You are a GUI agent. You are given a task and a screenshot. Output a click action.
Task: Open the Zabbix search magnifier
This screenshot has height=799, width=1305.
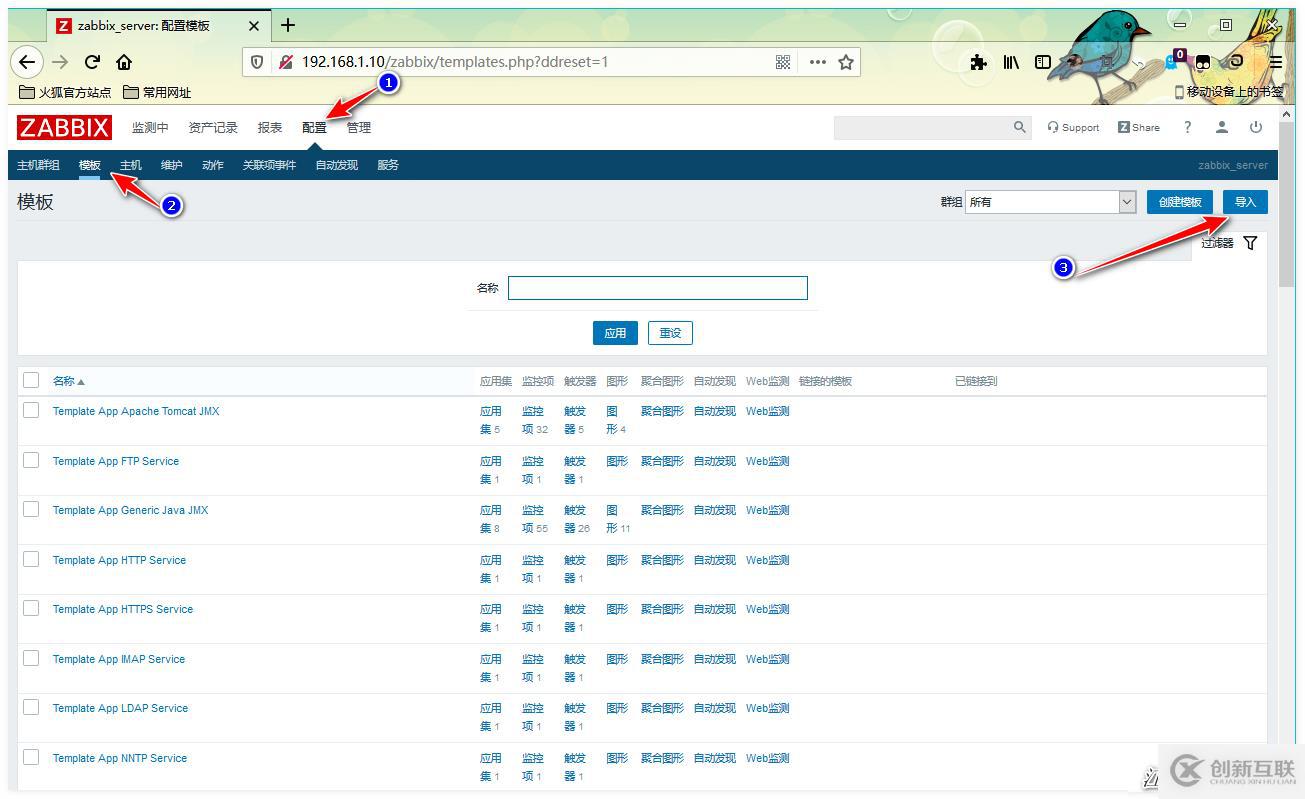click(x=1019, y=127)
